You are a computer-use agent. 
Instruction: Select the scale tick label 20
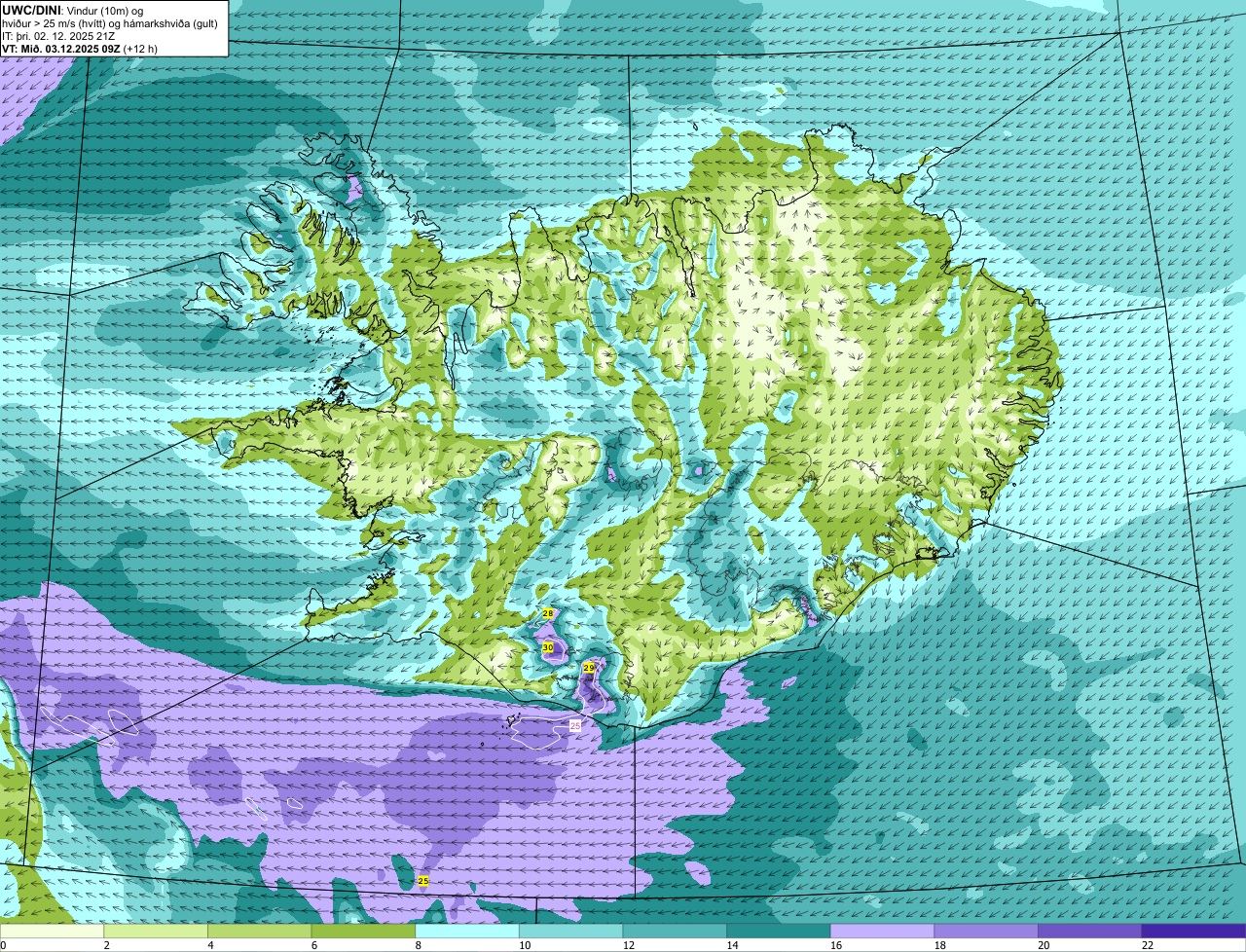(x=1044, y=945)
